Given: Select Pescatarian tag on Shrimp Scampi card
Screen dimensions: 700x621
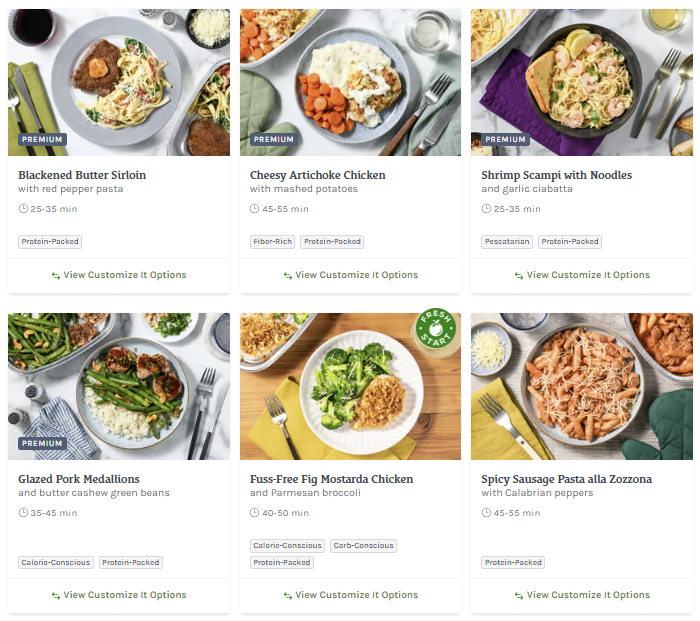Looking at the screenshot, I should [x=506, y=241].
